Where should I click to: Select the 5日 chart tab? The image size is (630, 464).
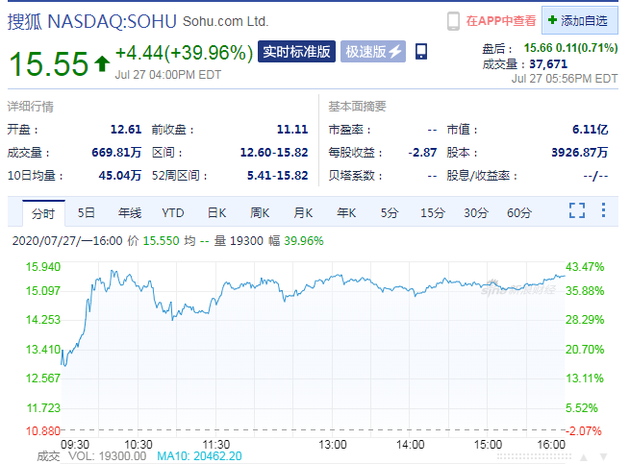pyautogui.click(x=86, y=213)
